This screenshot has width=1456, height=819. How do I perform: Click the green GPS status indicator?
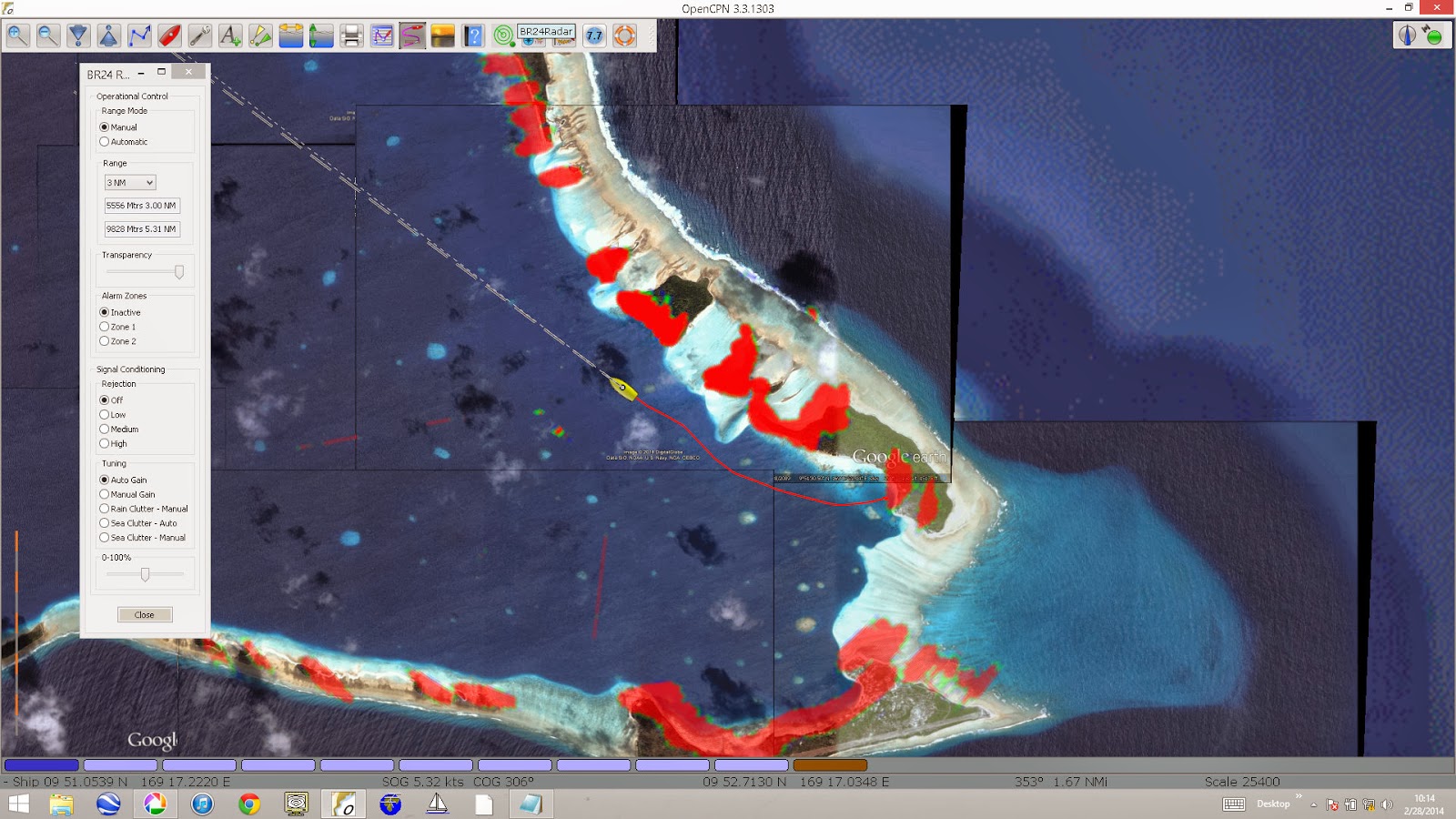tap(1433, 35)
